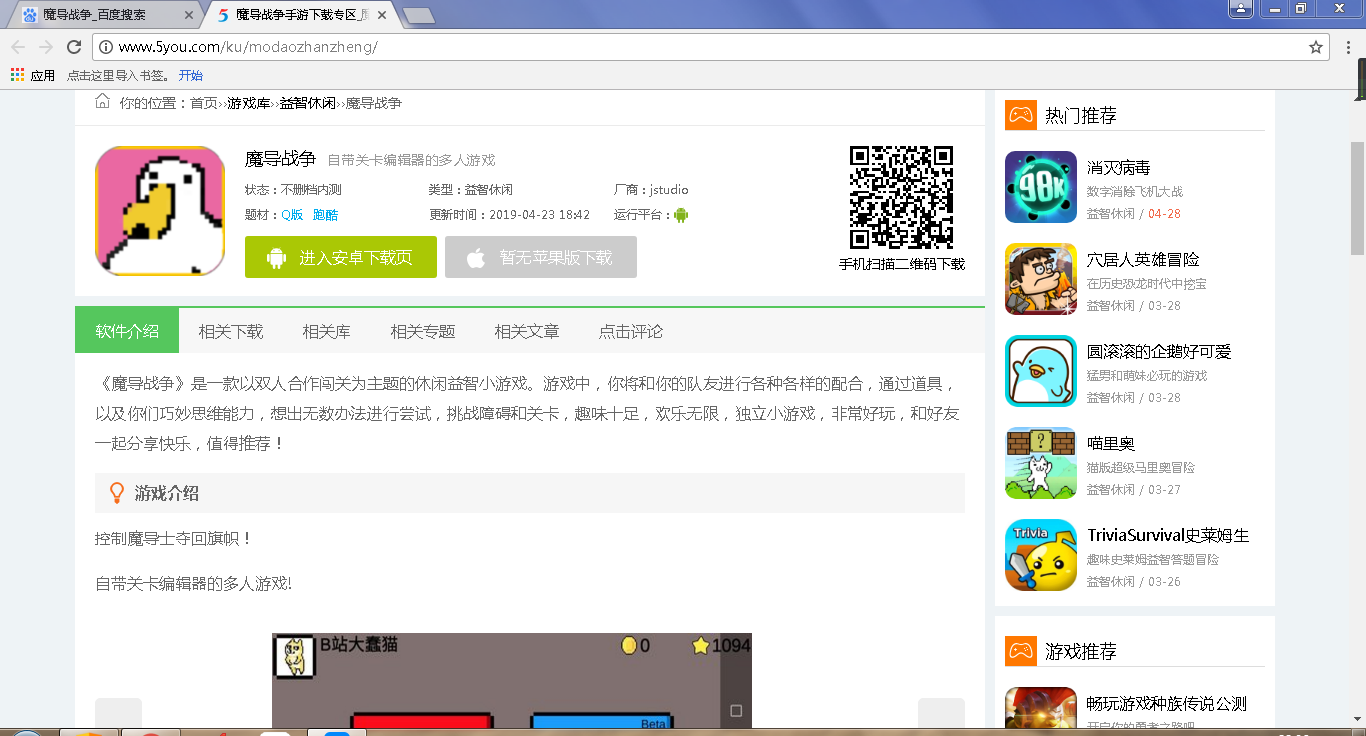Open a new browser tab
This screenshot has width=1366, height=736.
coord(418,15)
